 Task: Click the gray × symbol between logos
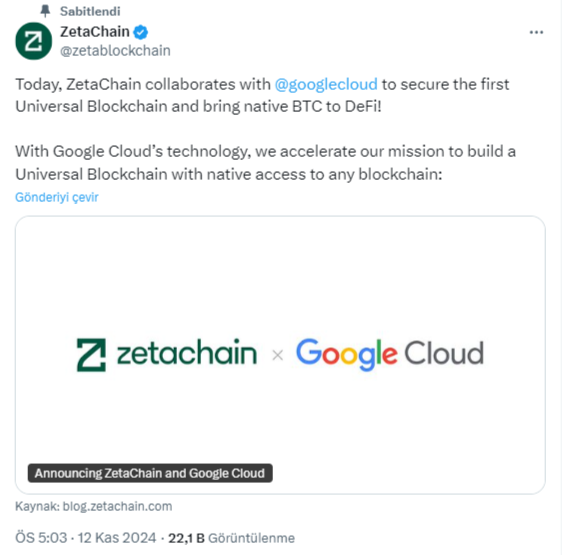pyautogui.click(x=277, y=355)
